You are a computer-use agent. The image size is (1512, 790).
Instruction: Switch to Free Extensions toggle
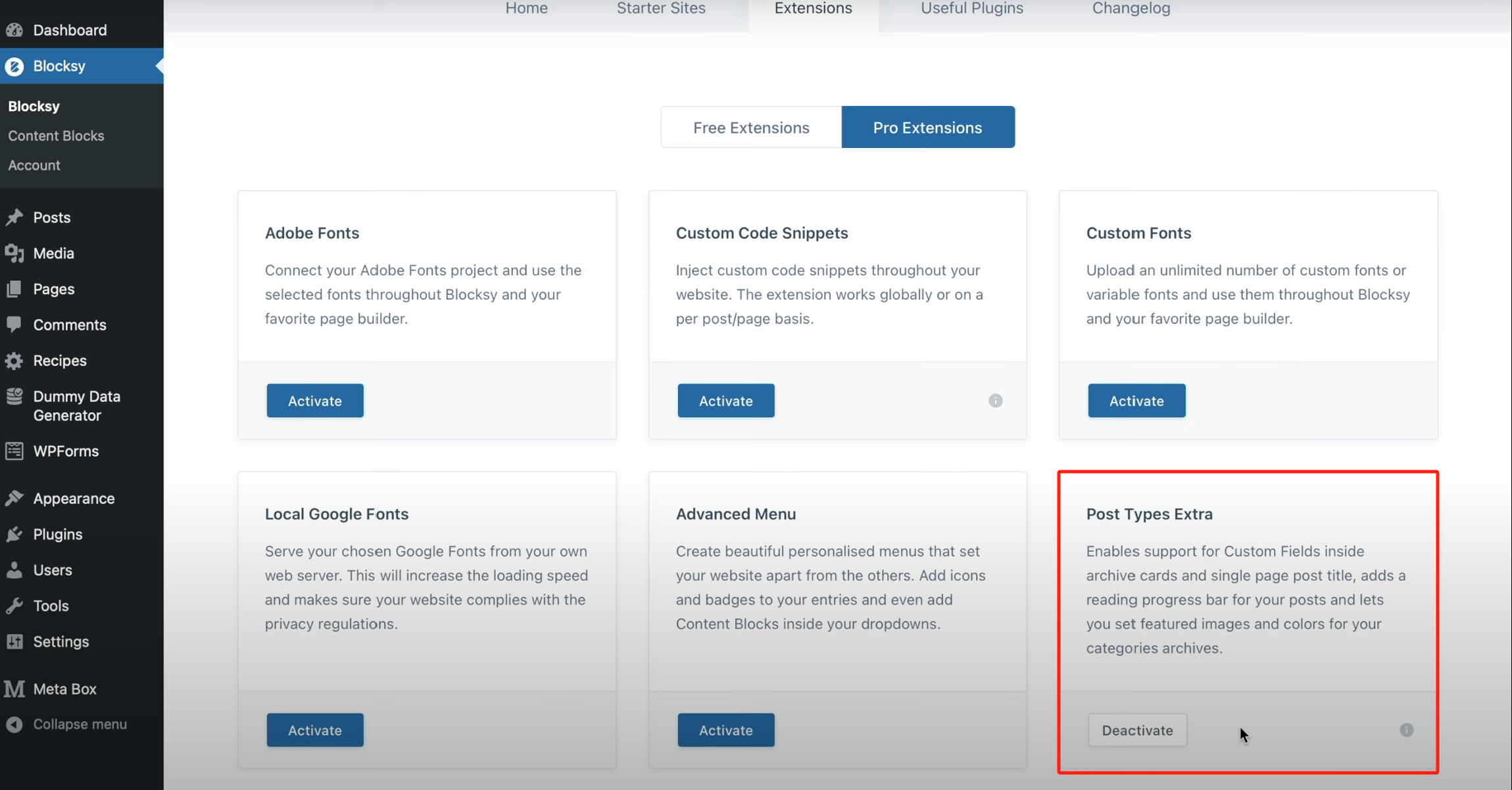751,128
